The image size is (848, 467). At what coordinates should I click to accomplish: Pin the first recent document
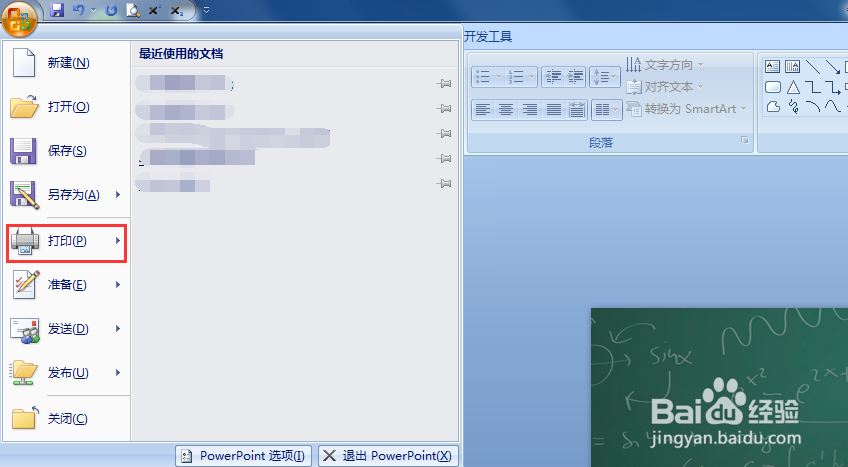pos(443,83)
